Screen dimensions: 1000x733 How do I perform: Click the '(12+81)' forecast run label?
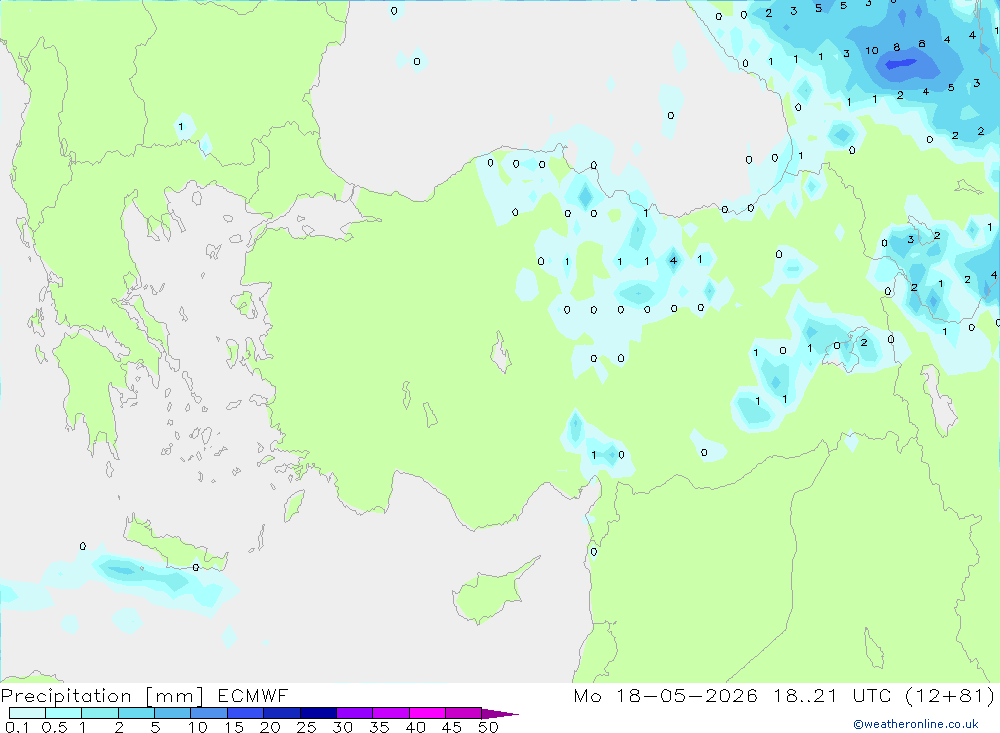coord(950,695)
